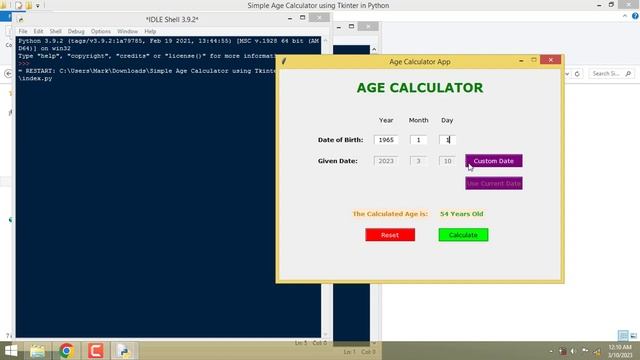Click the Given Date day field
The image size is (640, 360).
[447, 161]
